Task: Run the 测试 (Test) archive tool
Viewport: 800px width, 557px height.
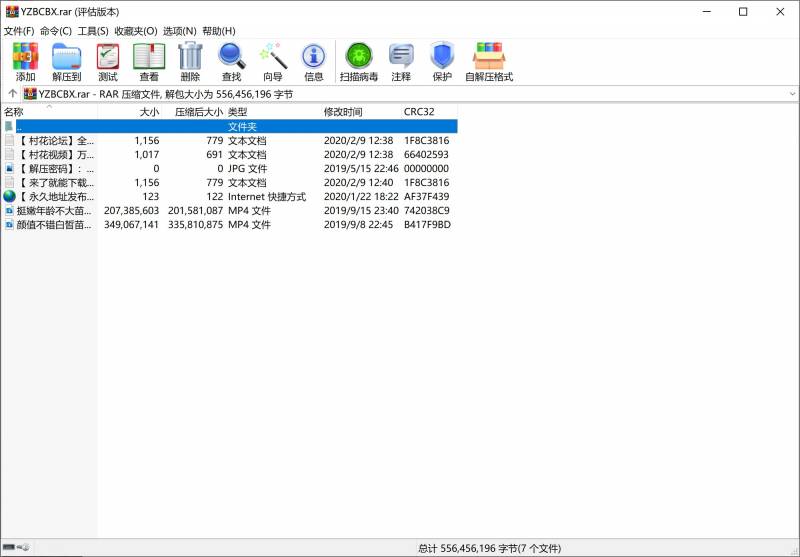Action: [x=108, y=57]
